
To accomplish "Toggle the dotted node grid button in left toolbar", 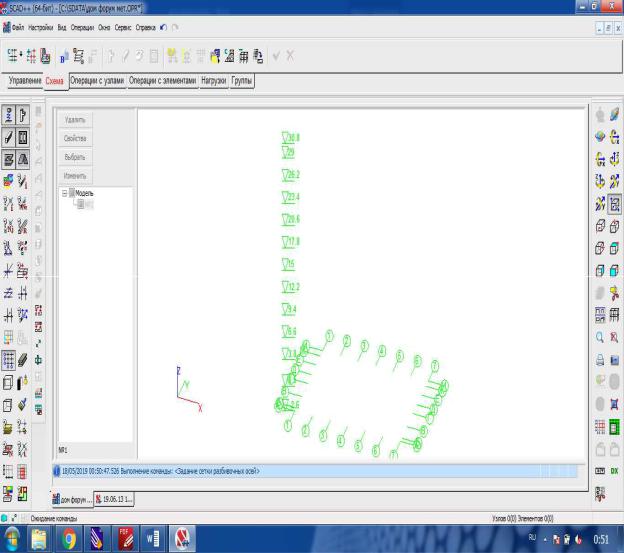I will coord(8,360).
